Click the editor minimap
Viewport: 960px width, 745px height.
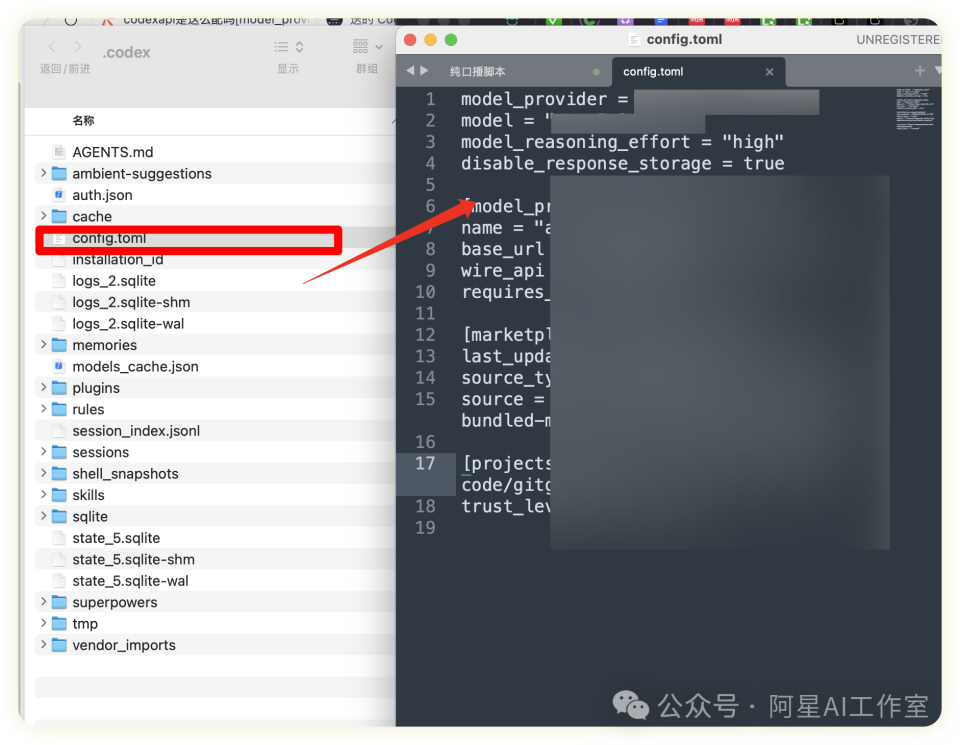pos(915,109)
